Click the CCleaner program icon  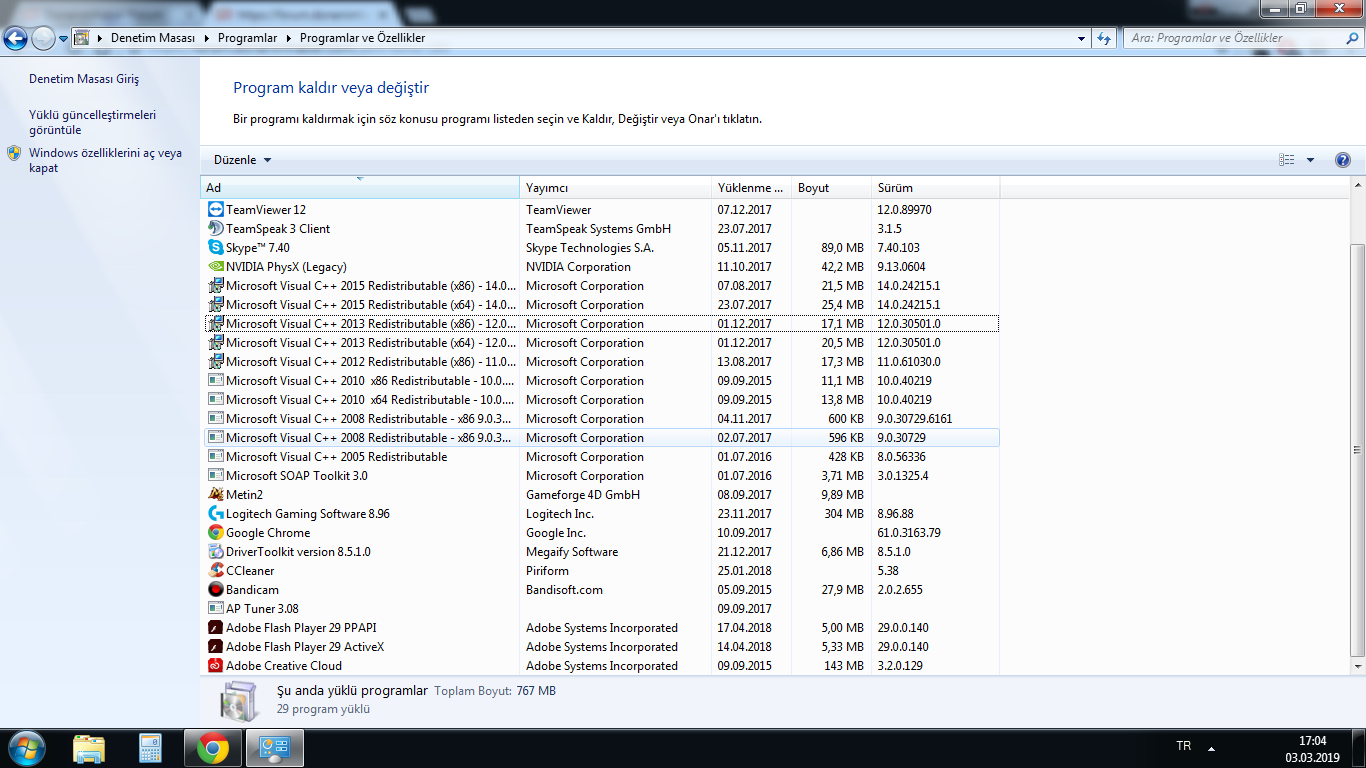(215, 571)
